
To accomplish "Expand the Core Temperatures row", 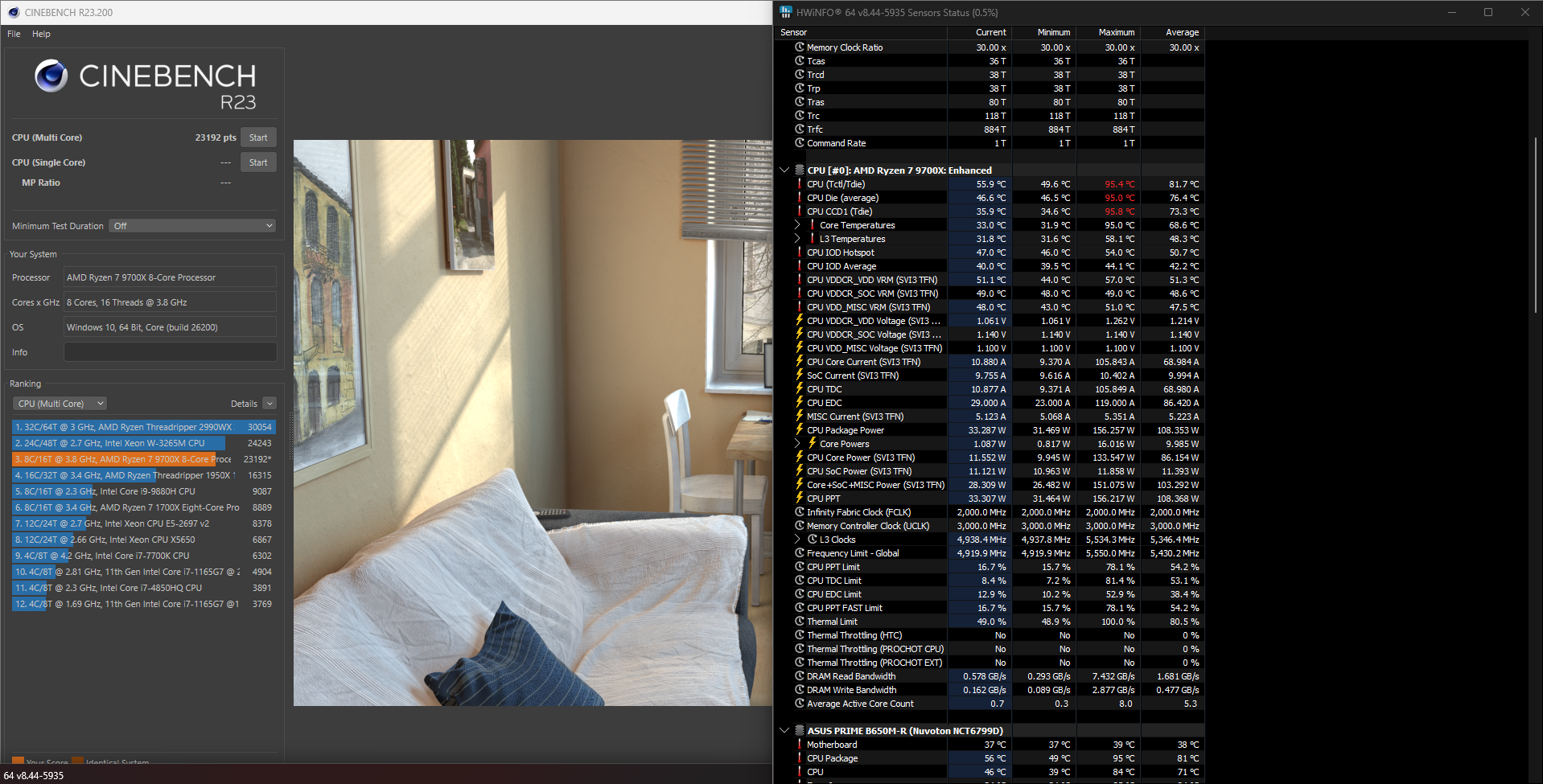I will pyautogui.click(x=797, y=225).
